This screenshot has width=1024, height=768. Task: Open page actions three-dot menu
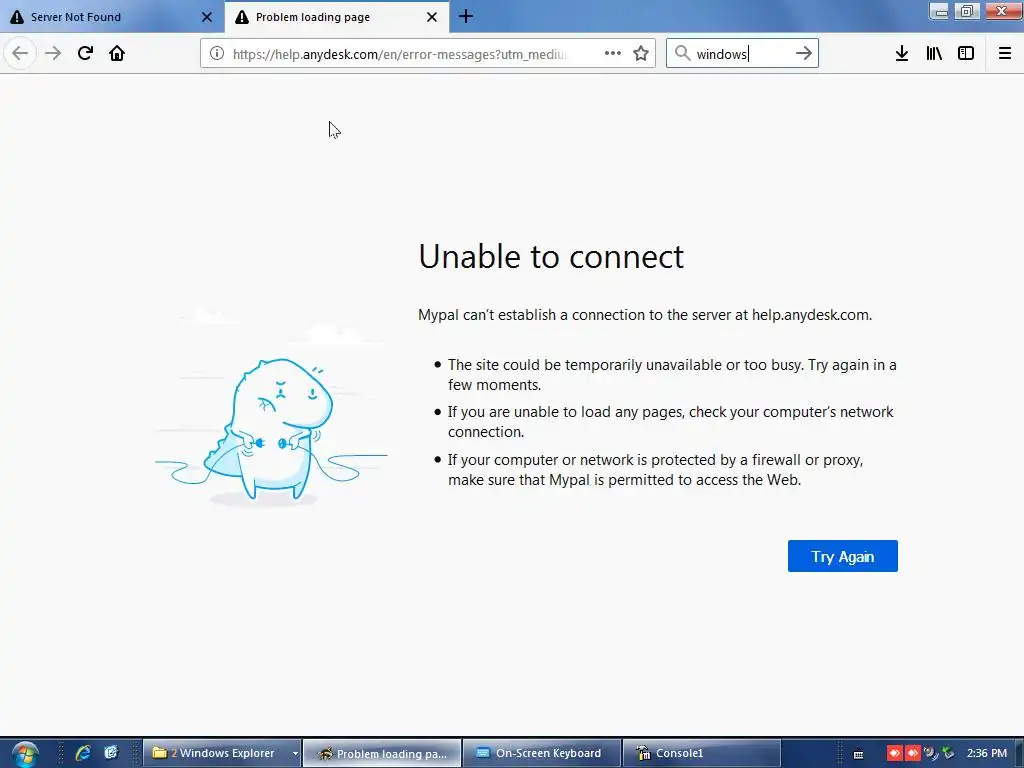(613, 54)
